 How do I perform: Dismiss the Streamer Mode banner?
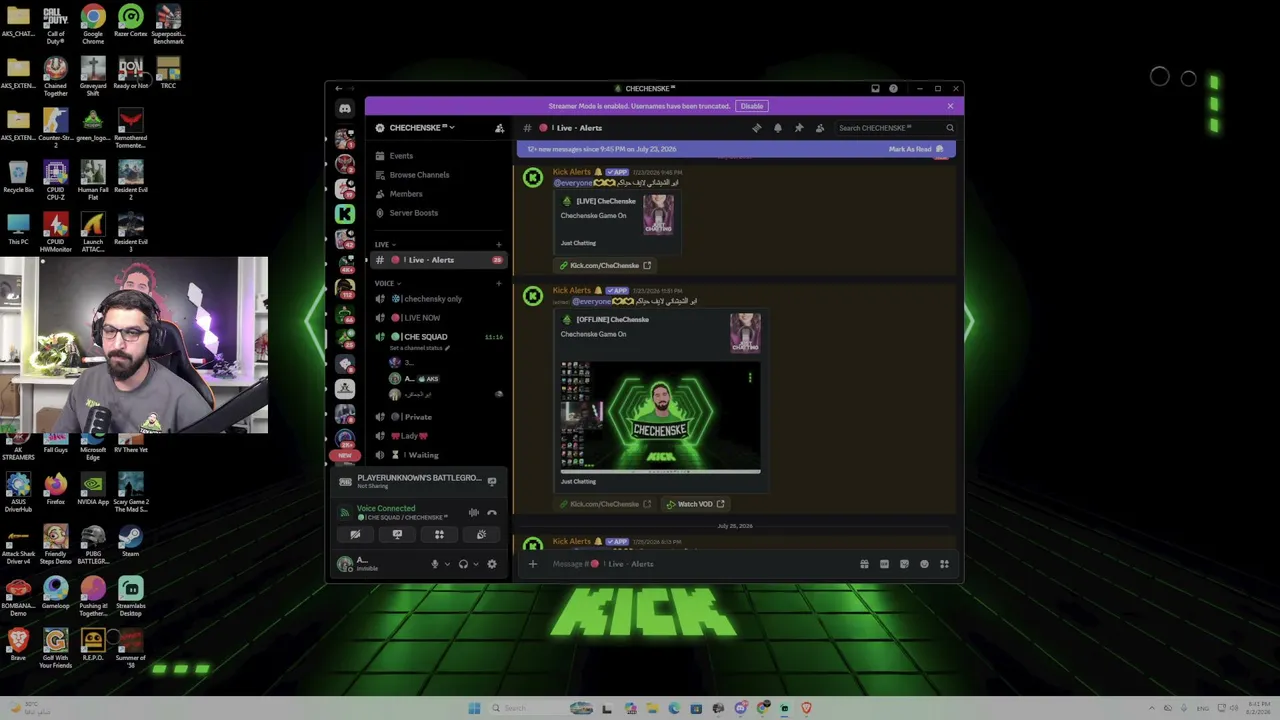click(x=950, y=106)
